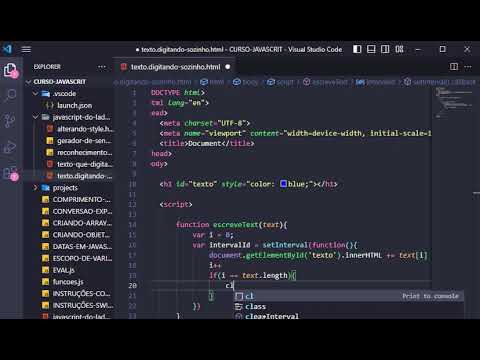Image resolution: width=480 pixels, height=360 pixels.
Task: Click the braces icon beside launch.json
Action: point(50,106)
